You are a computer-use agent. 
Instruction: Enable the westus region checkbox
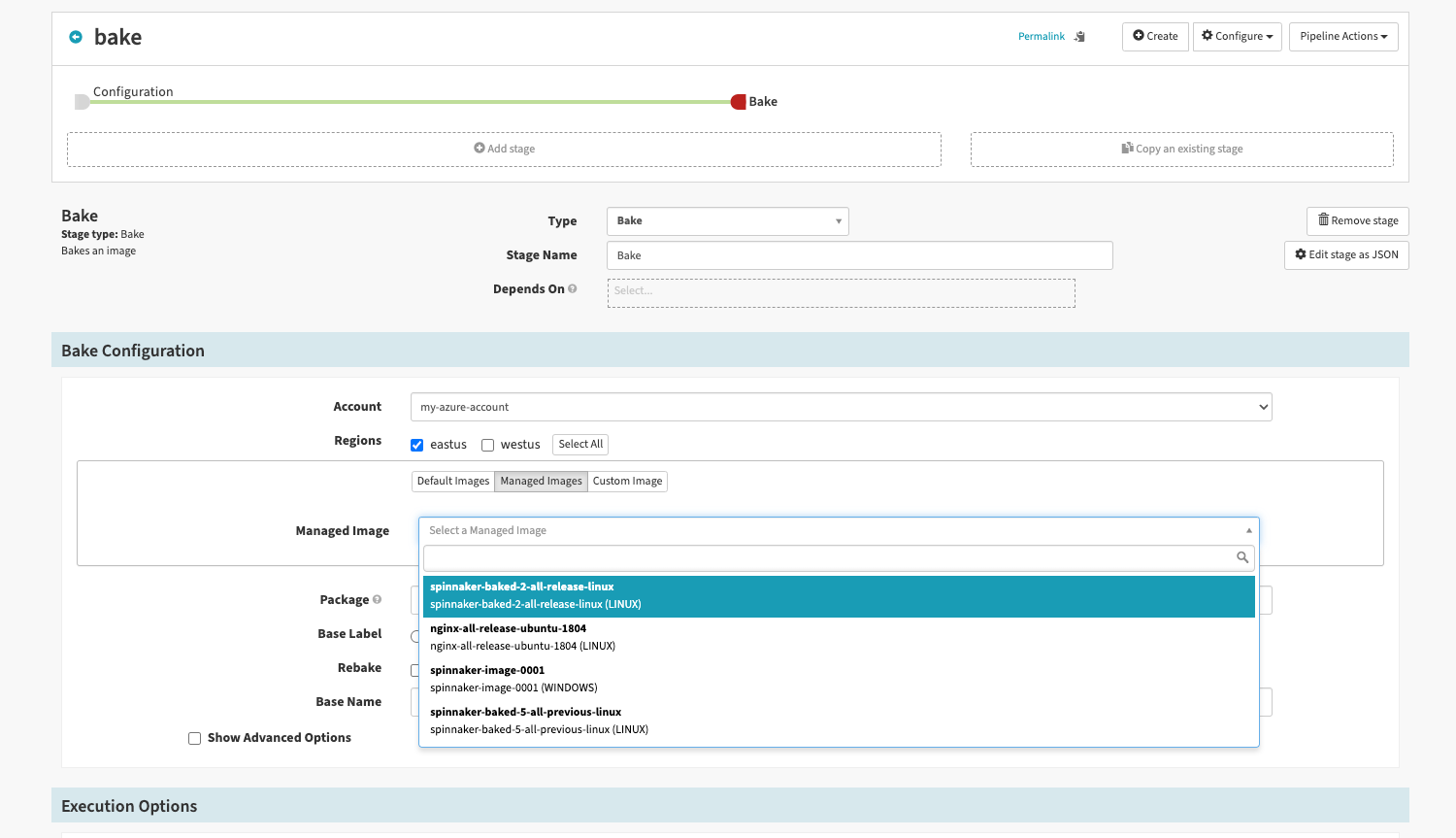click(x=488, y=445)
